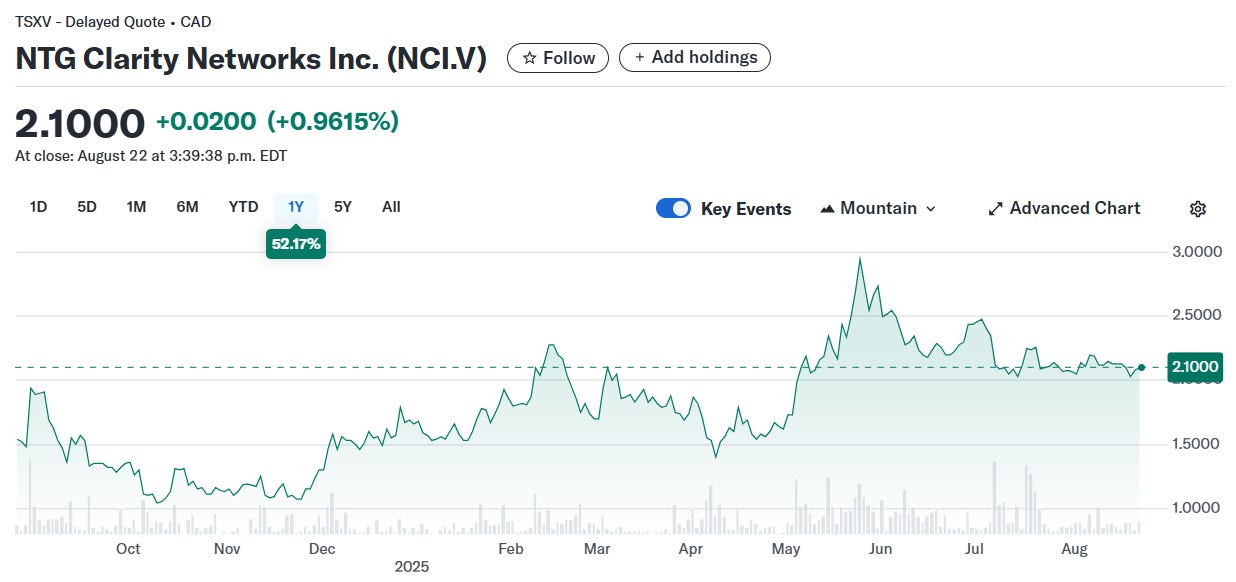Open the Mountain chart type dropdown
This screenshot has height=582, width=1236.
click(x=878, y=208)
